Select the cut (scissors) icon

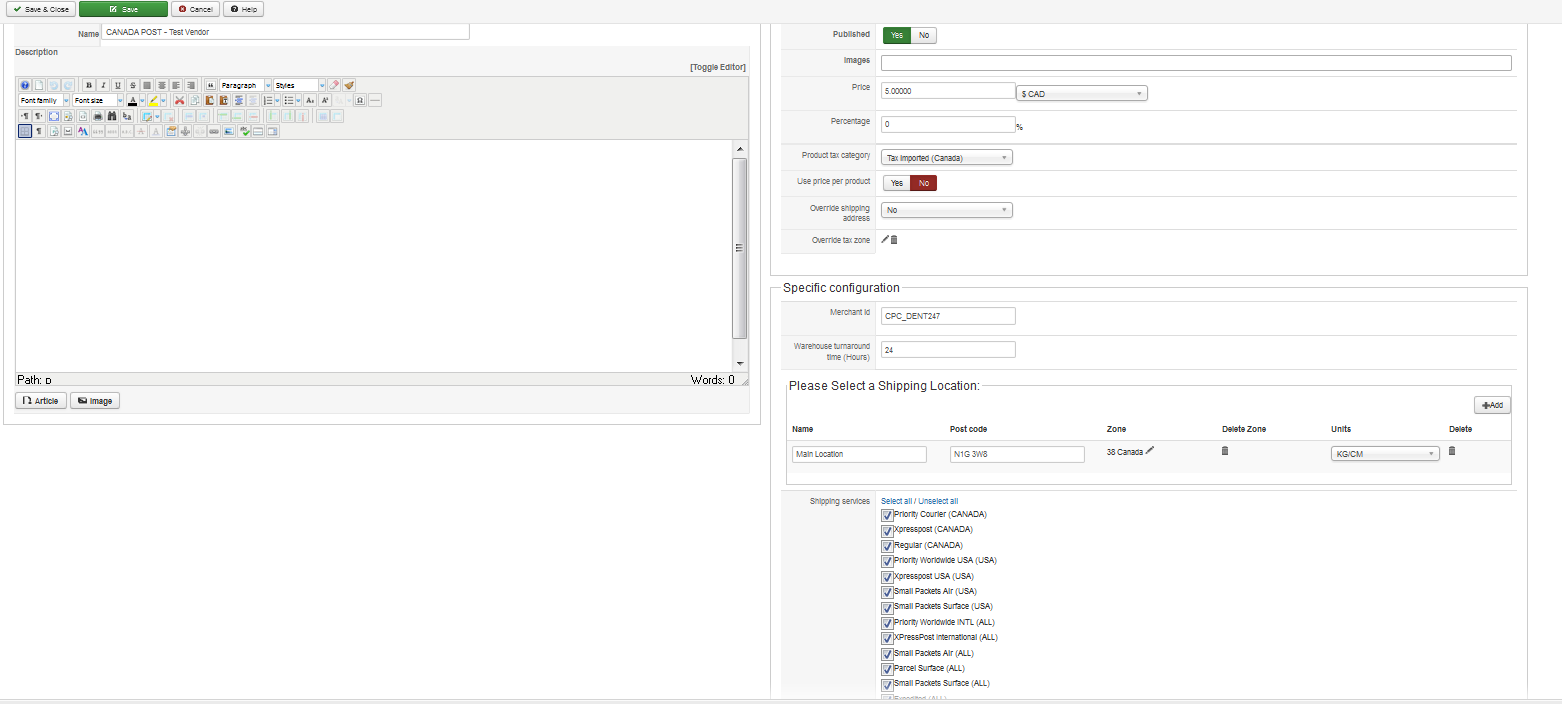[x=179, y=100]
